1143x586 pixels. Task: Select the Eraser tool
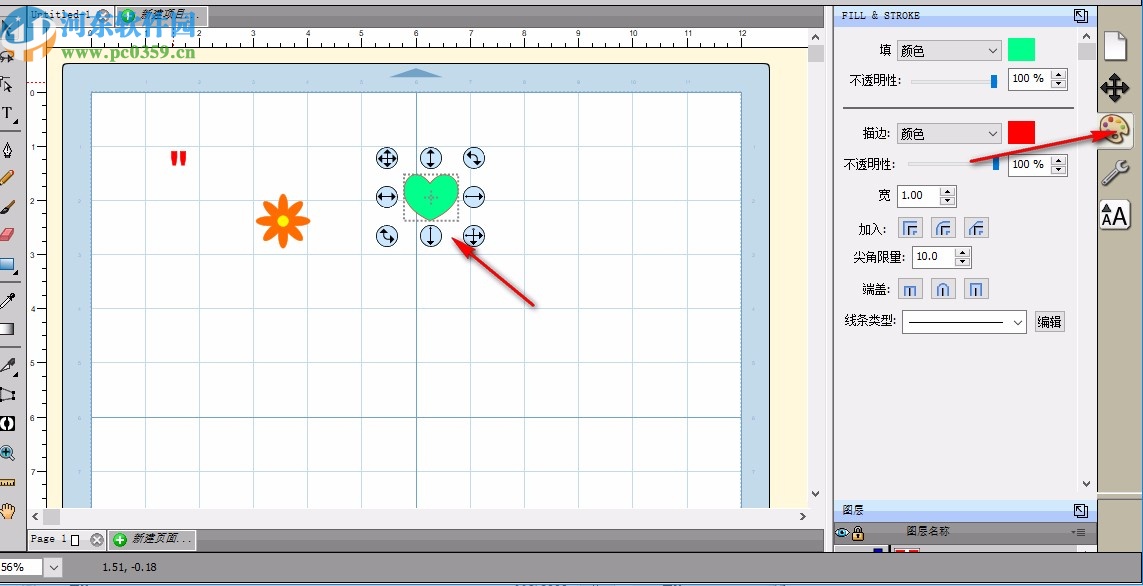pos(7,235)
